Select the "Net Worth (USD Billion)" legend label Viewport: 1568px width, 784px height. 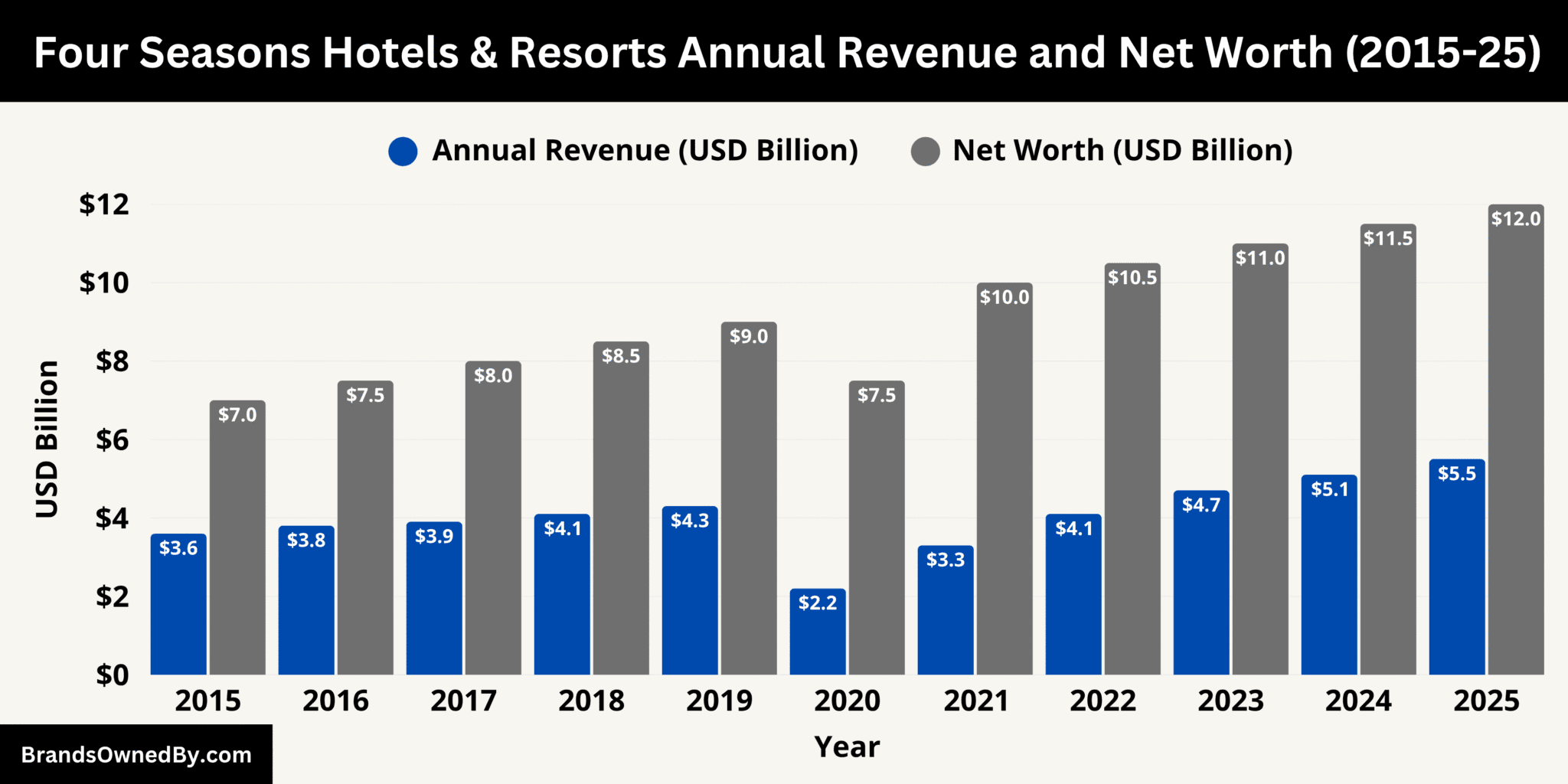(1122, 151)
